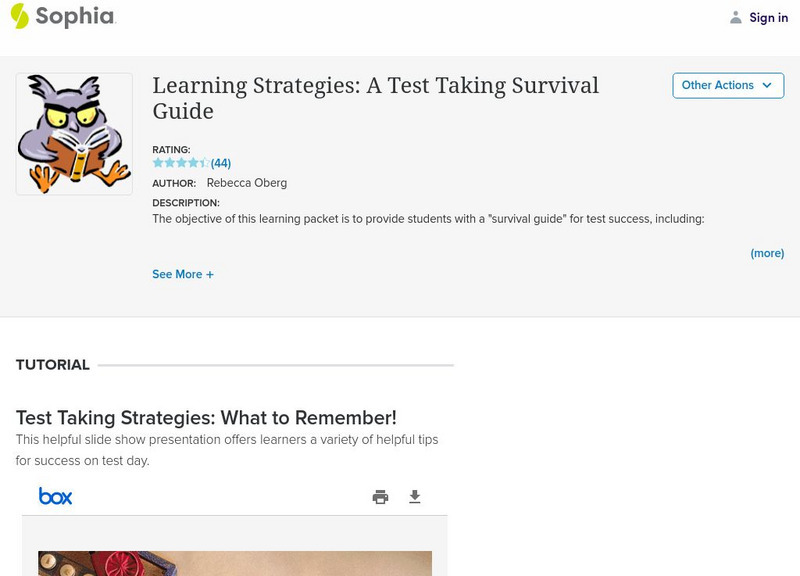Click the fifth rating star
The image size is (800, 576).
tap(204, 163)
